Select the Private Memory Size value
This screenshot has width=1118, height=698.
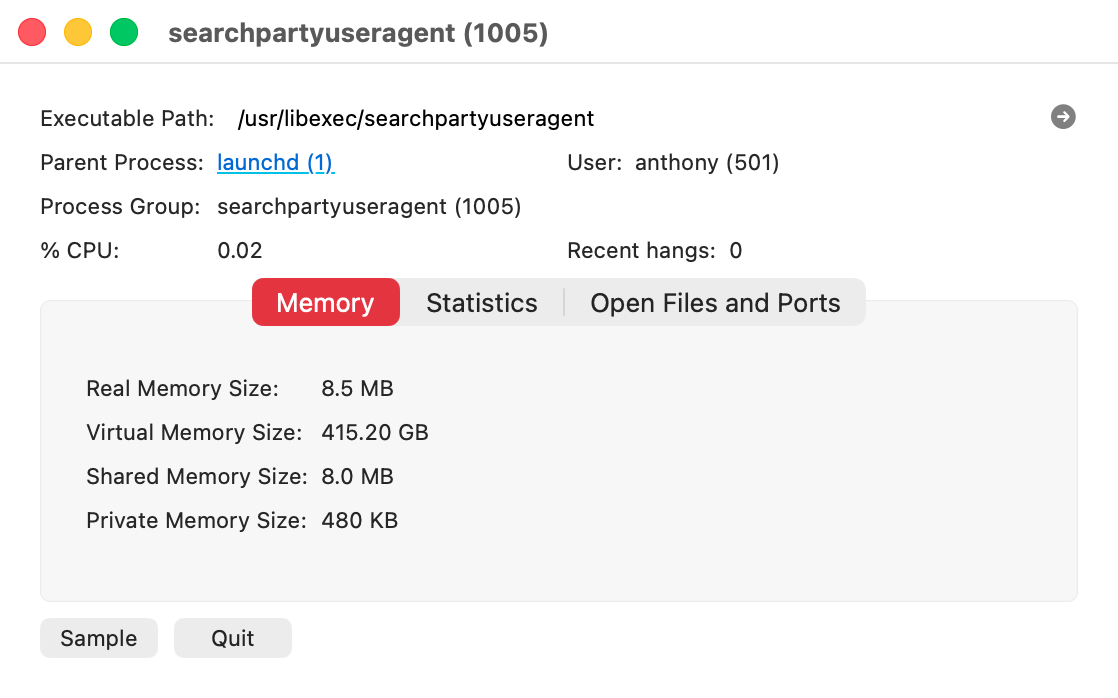click(x=359, y=520)
